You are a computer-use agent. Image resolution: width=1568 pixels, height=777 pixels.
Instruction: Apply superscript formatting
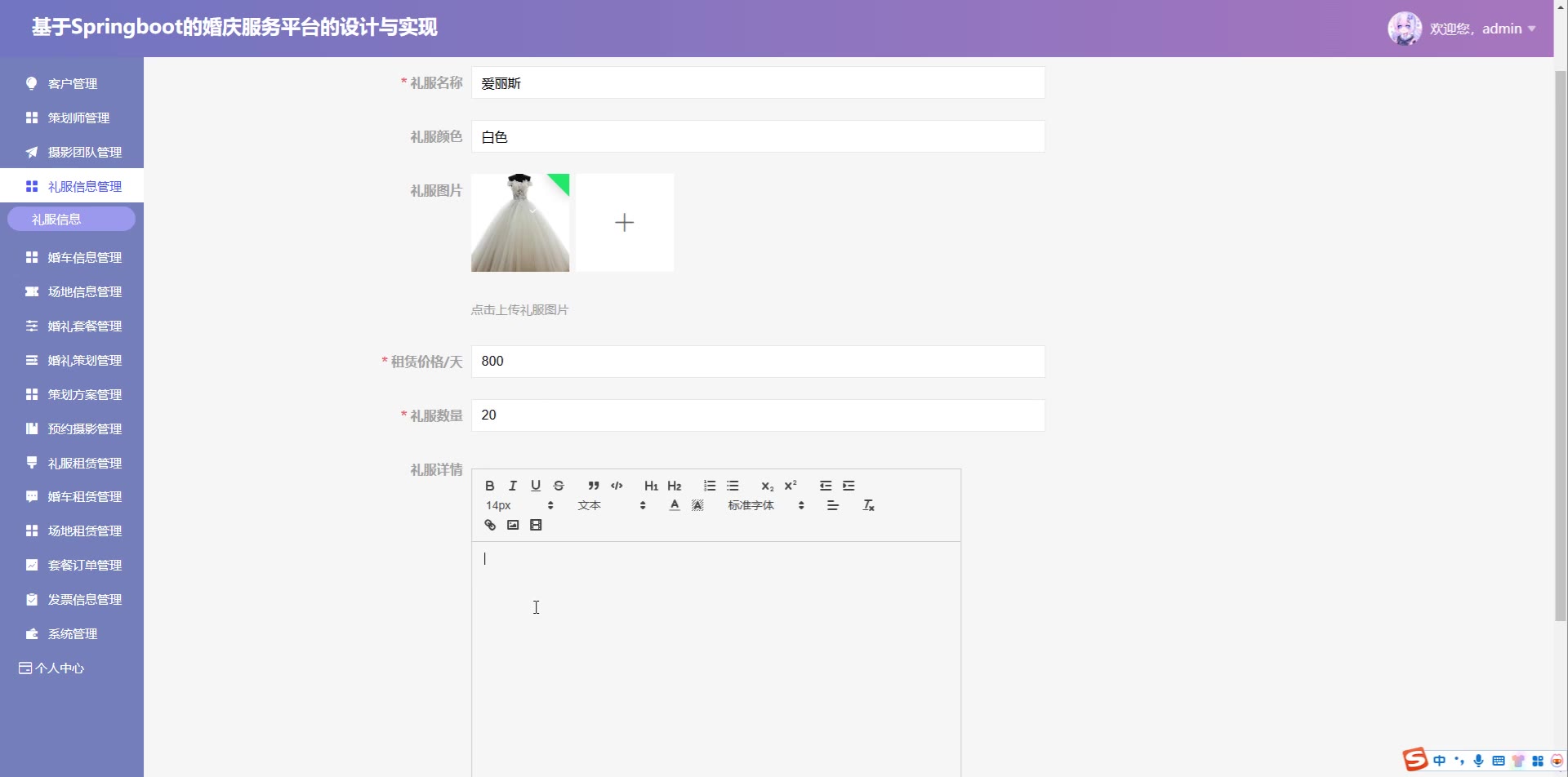791,486
